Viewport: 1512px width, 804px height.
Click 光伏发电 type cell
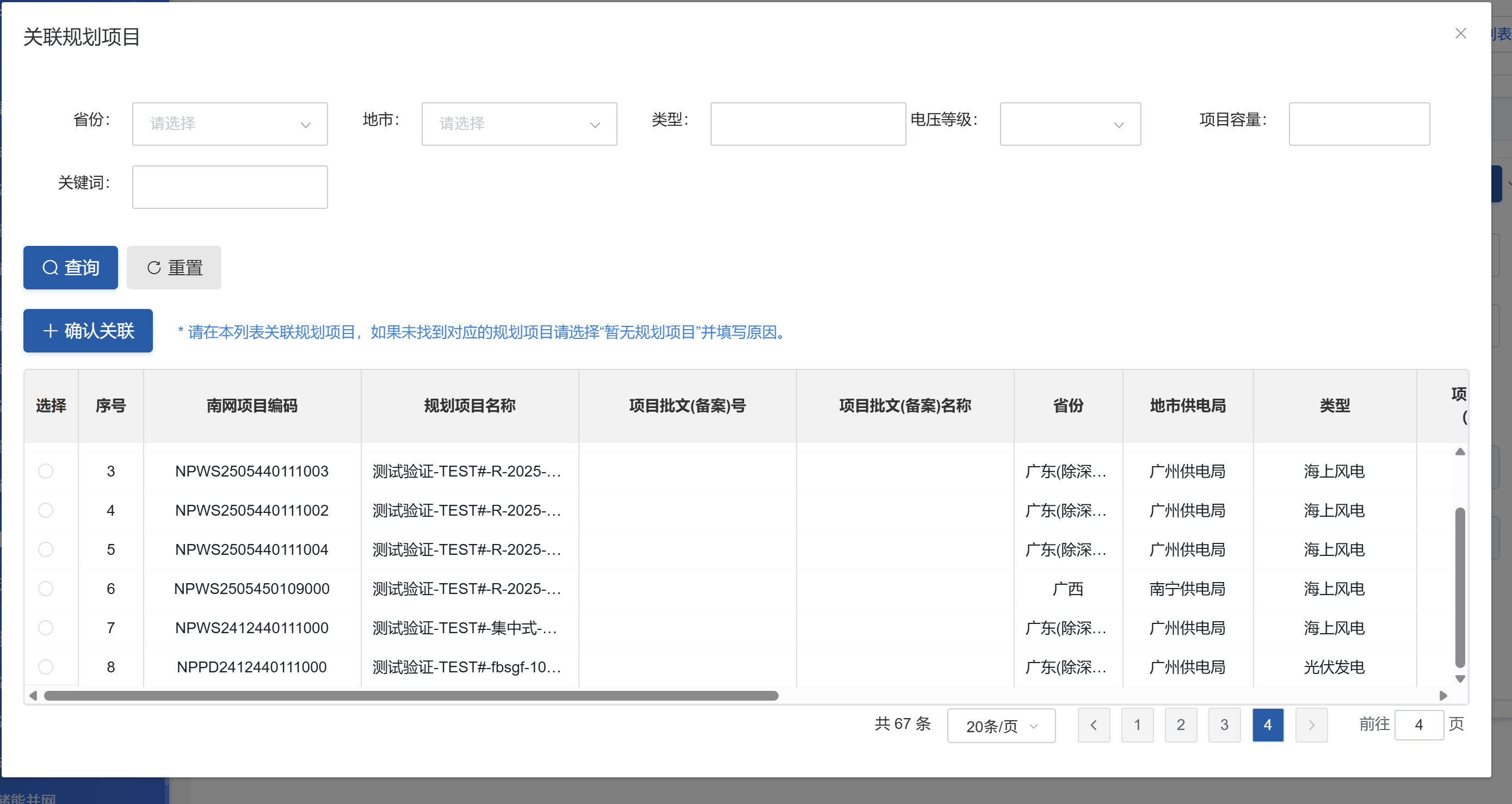[x=1334, y=667]
